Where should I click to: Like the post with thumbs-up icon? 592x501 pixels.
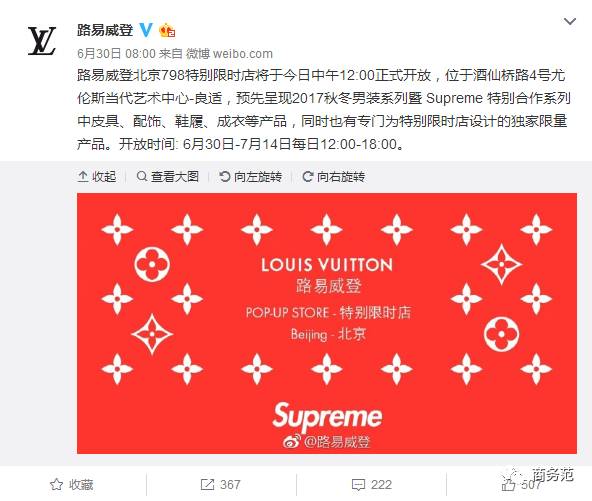tap(509, 484)
